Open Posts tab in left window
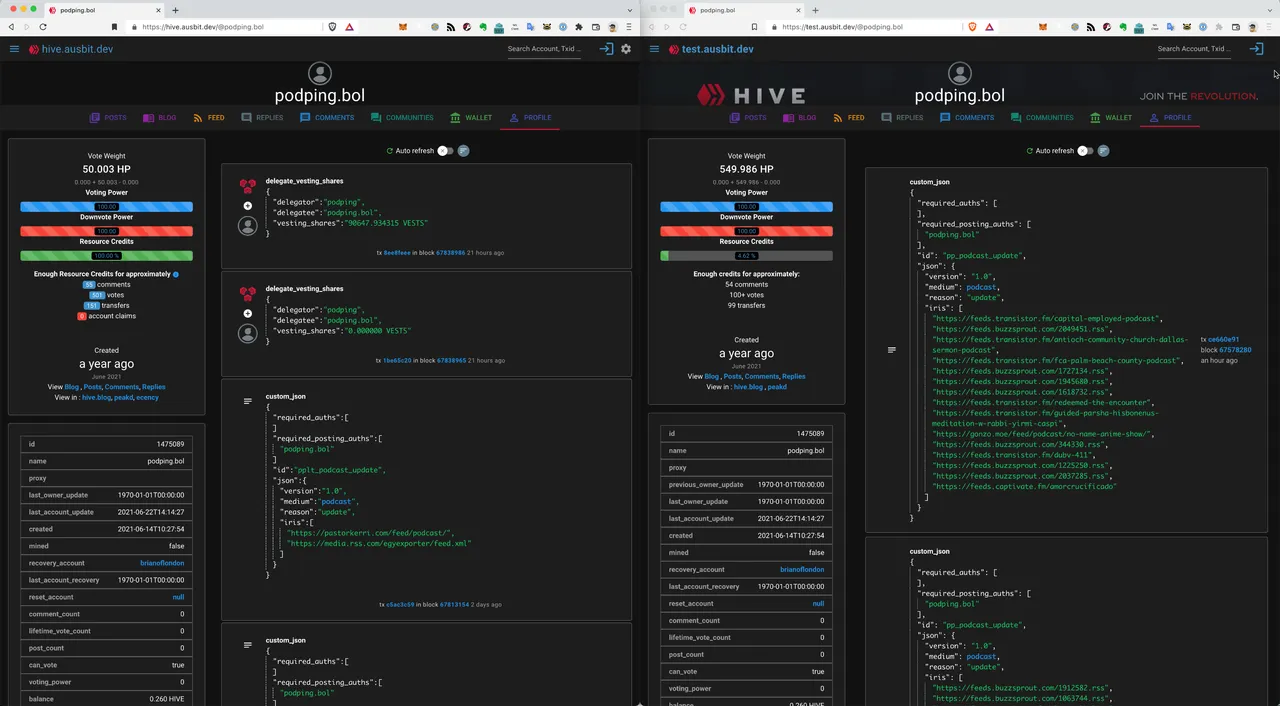 click(108, 118)
